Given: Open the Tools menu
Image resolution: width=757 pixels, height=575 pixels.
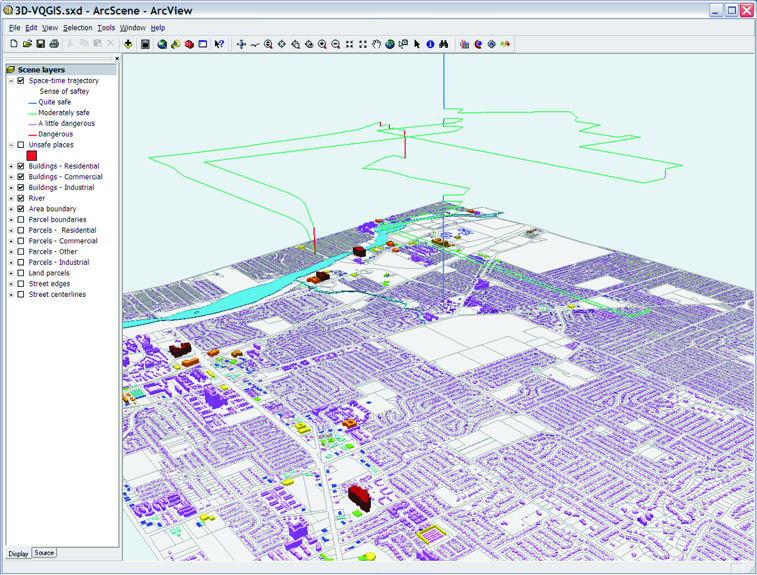Looking at the screenshot, I should point(106,28).
